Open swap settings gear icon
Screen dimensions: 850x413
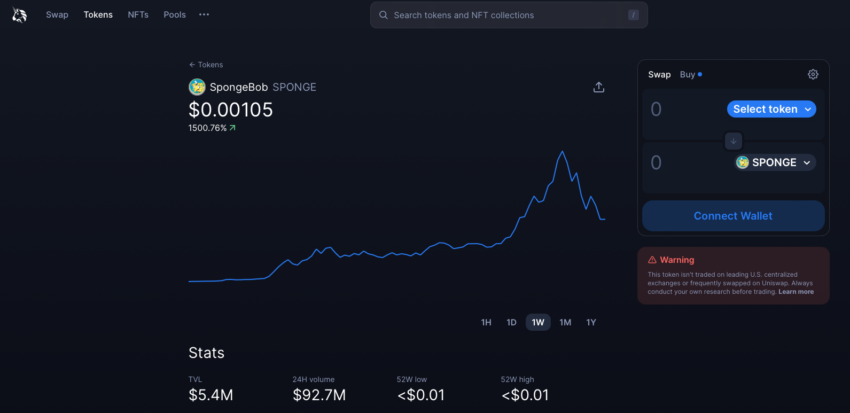[813, 75]
